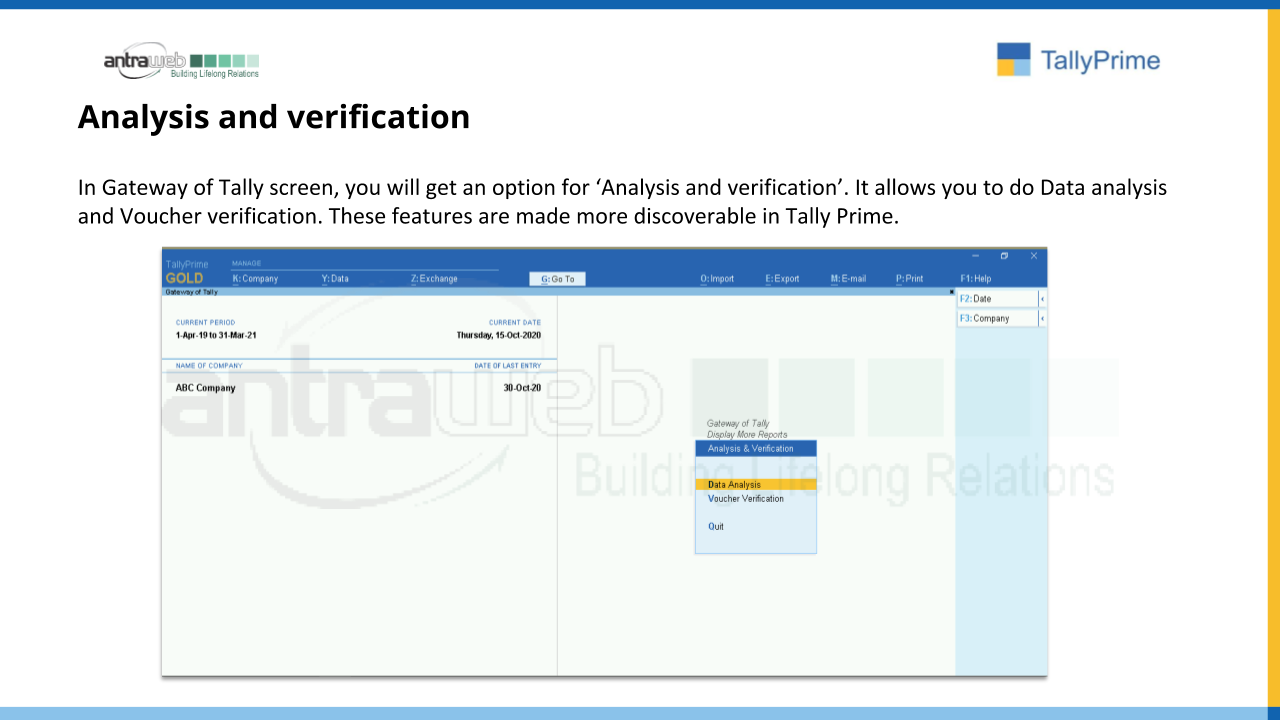The height and width of the screenshot is (720, 1280).
Task: Click current date Thursday, 15-Oct-2020
Action: [x=499, y=335]
